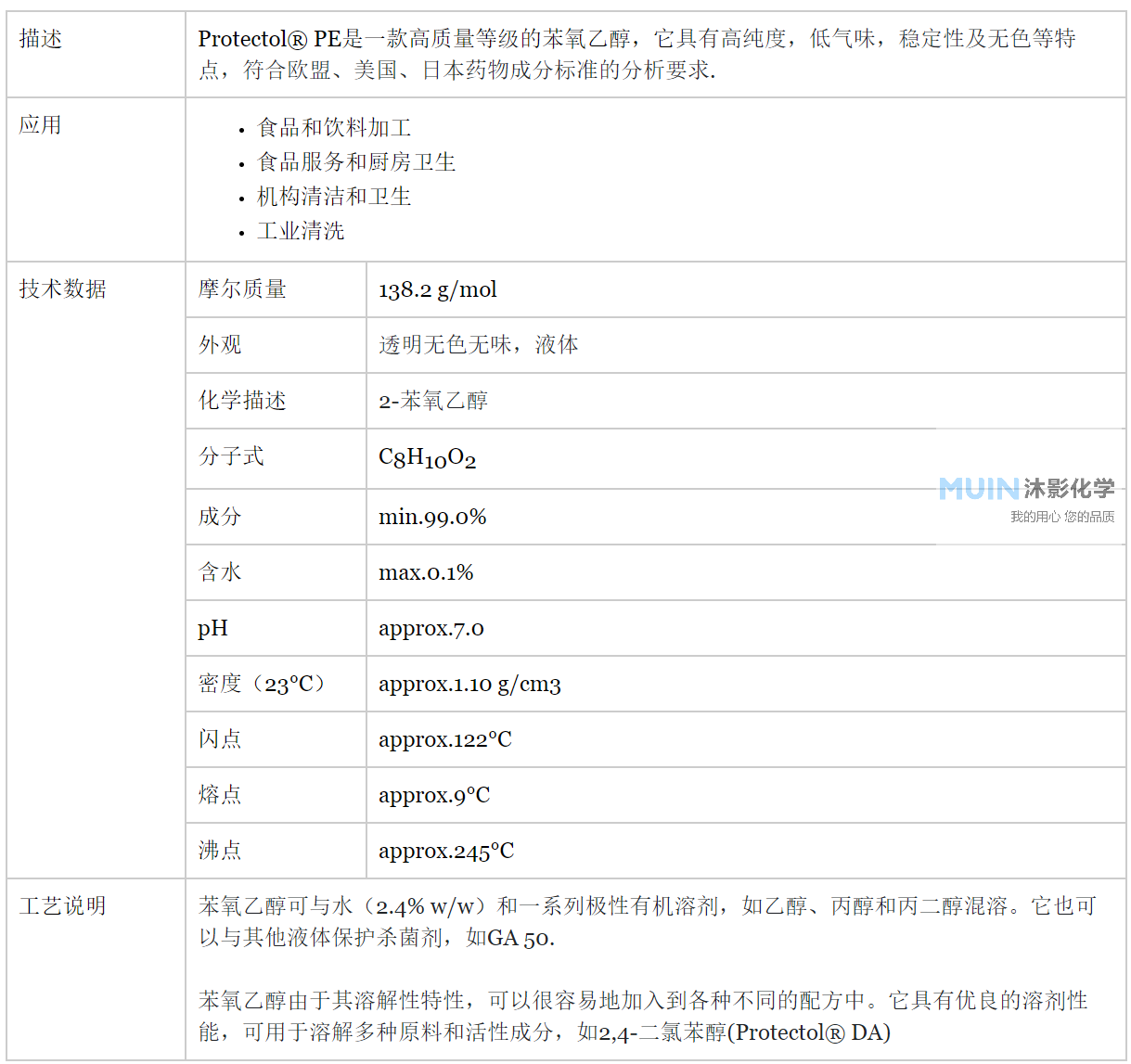Click the pH approx.7.0 entry
This screenshot has width=1131, height=1064.
tap(434, 627)
